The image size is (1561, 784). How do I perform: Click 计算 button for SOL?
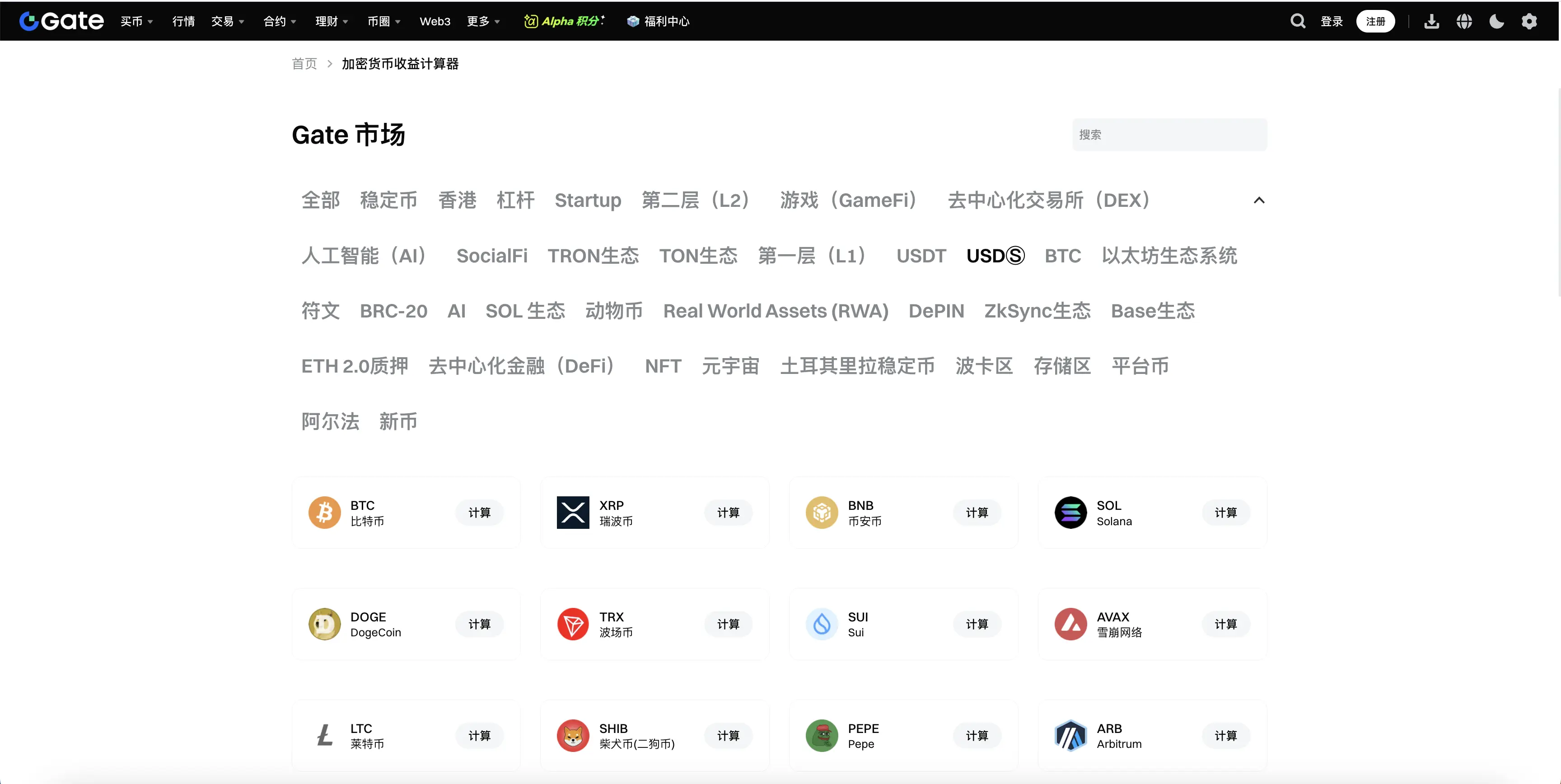pos(1225,513)
